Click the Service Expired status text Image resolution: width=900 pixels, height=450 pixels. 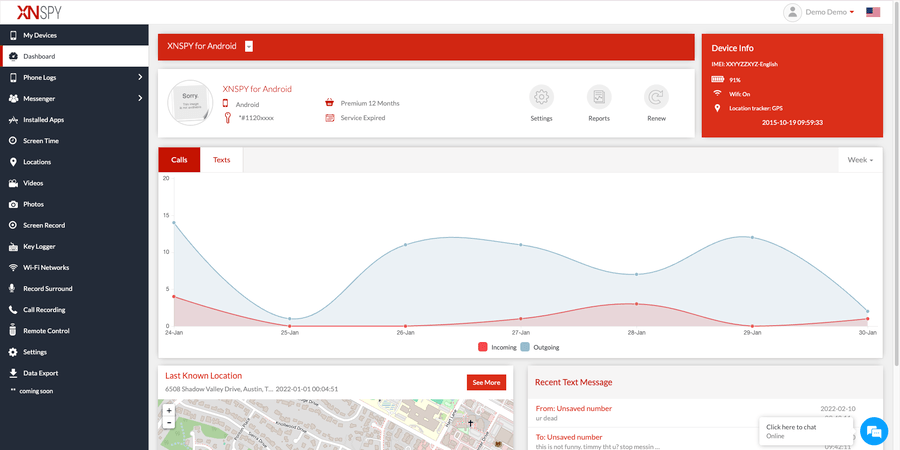[x=363, y=118]
